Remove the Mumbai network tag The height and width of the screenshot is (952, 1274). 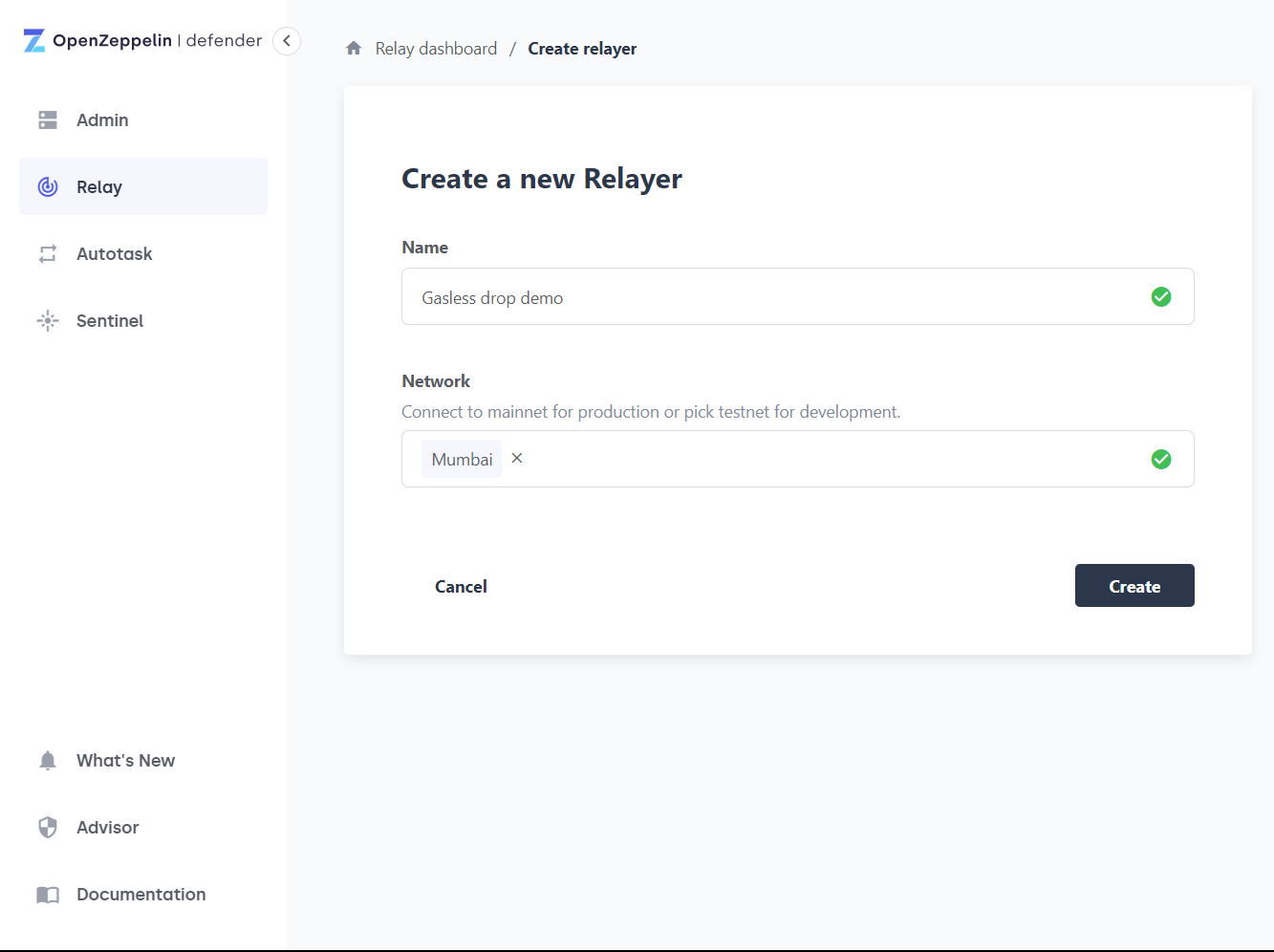click(x=516, y=458)
